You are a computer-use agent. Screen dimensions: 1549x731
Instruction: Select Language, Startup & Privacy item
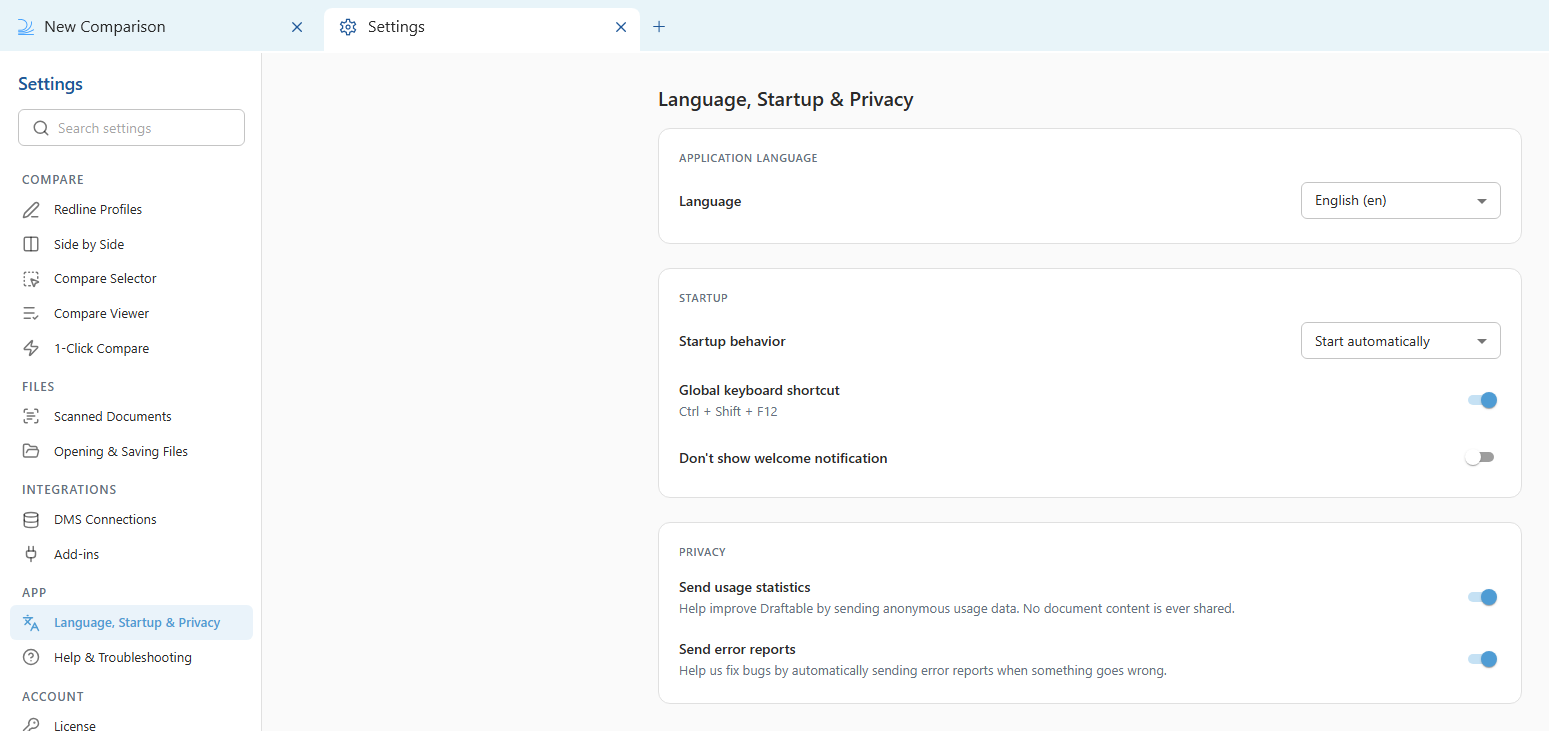tap(131, 623)
